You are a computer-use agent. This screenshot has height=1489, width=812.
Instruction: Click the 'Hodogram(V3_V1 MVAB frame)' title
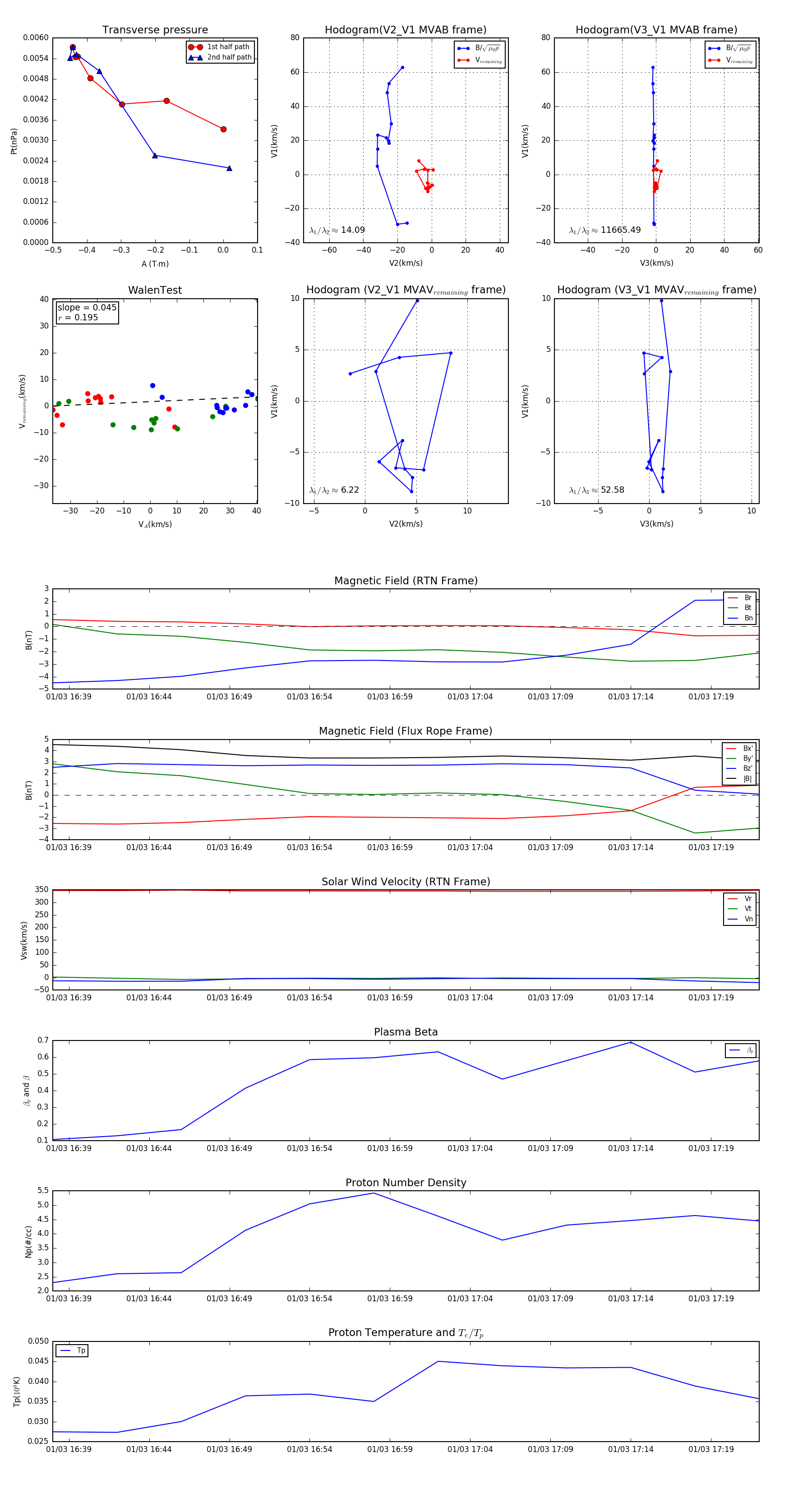(x=656, y=30)
